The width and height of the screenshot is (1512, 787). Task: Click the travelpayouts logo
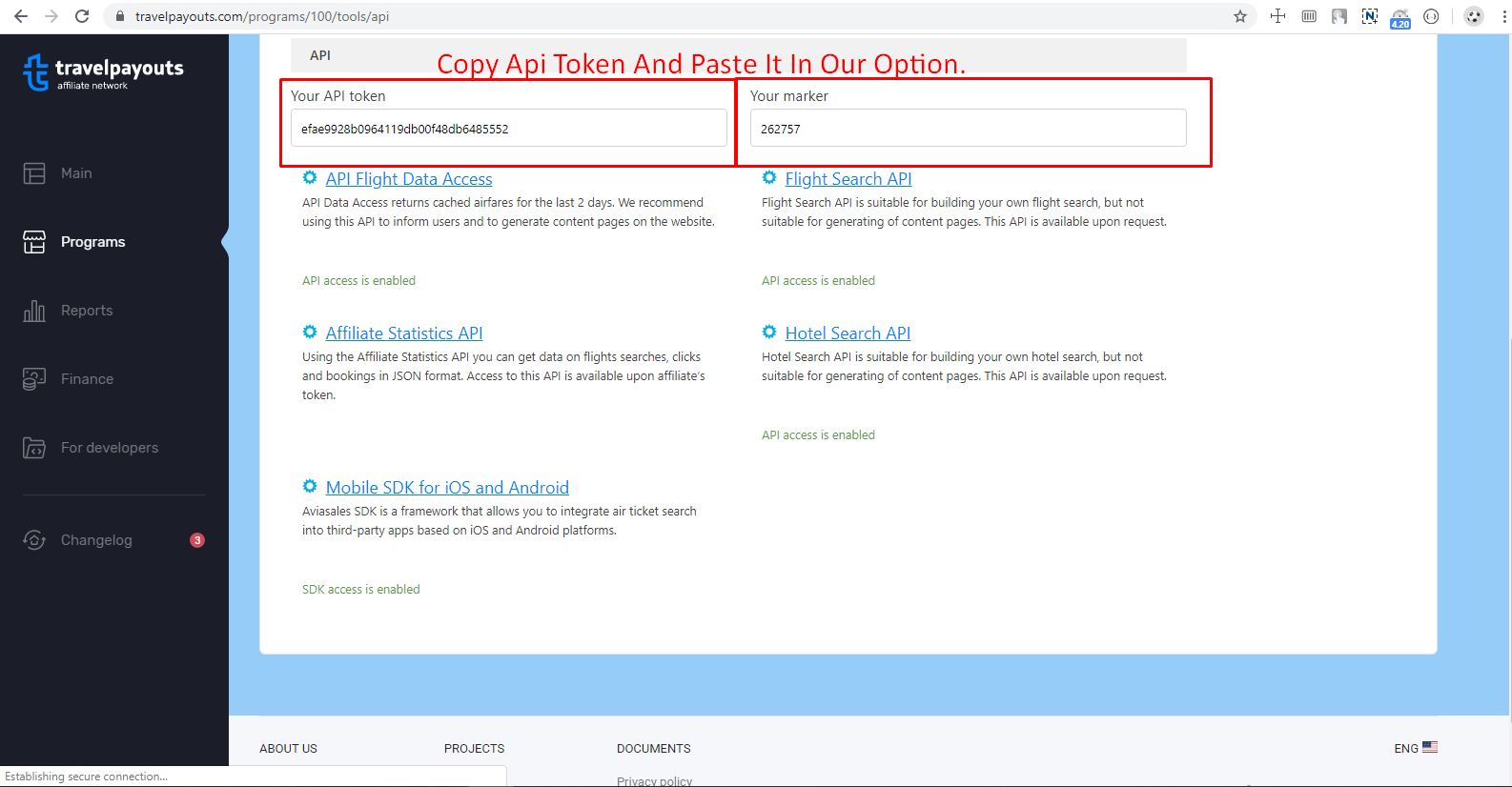pyautogui.click(x=103, y=72)
